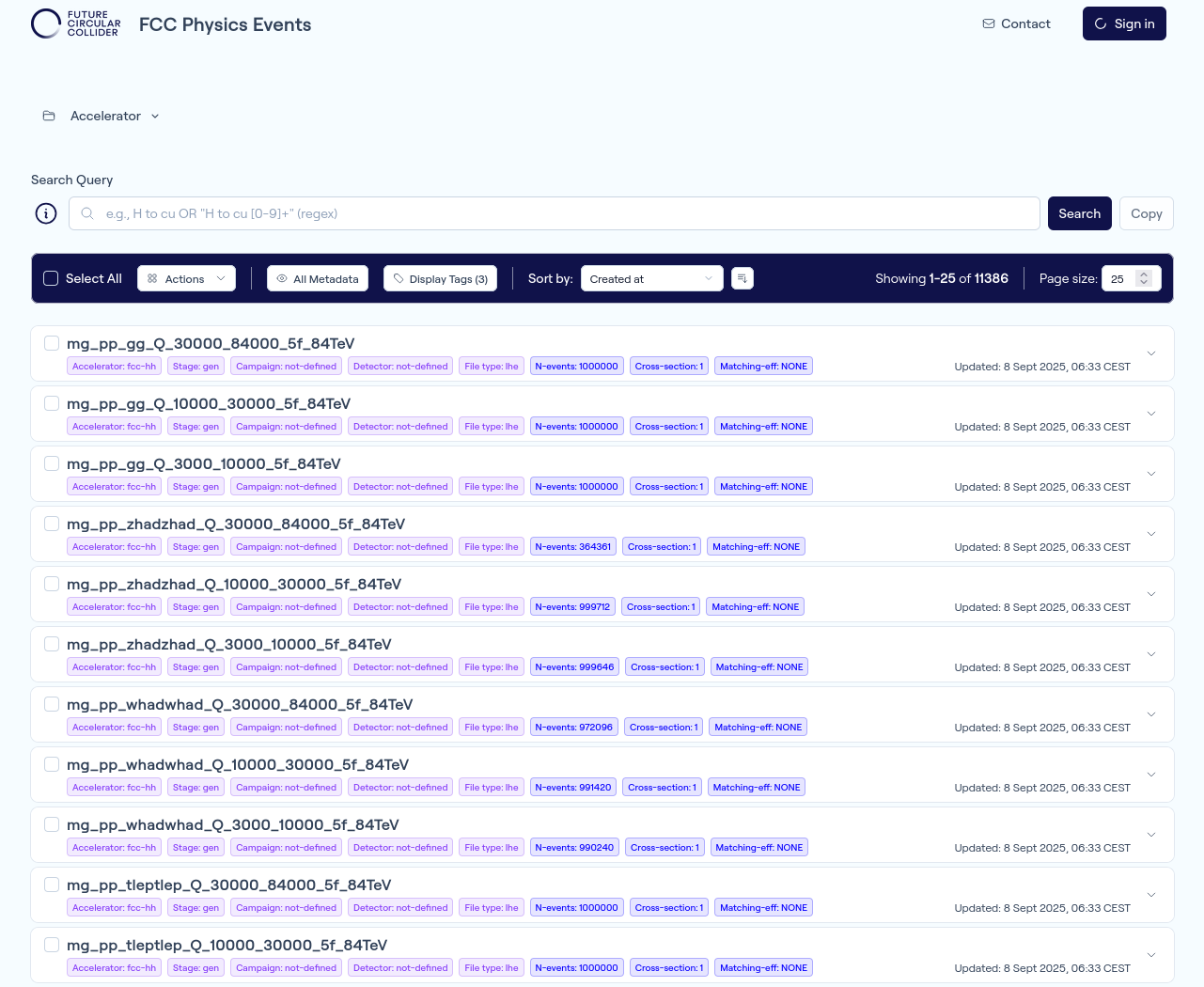Tick the mg_pp_zhadzhad_Q_10000_30000_5f_84TeV checkbox
The height and width of the screenshot is (987, 1204).
click(x=52, y=584)
